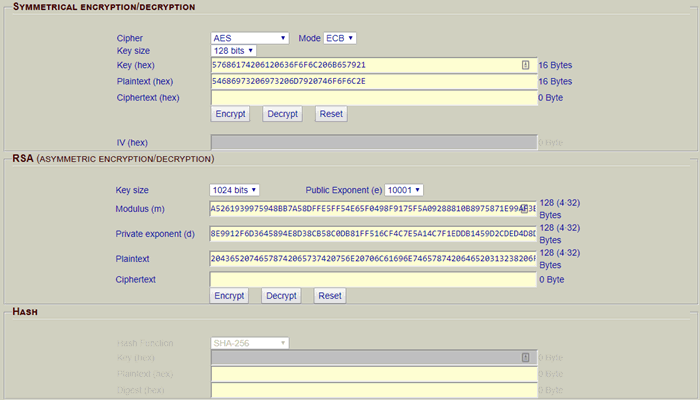This screenshot has height=400, width=700.
Task: Open the Mode dropdown showing ECB
Action: (x=340, y=38)
